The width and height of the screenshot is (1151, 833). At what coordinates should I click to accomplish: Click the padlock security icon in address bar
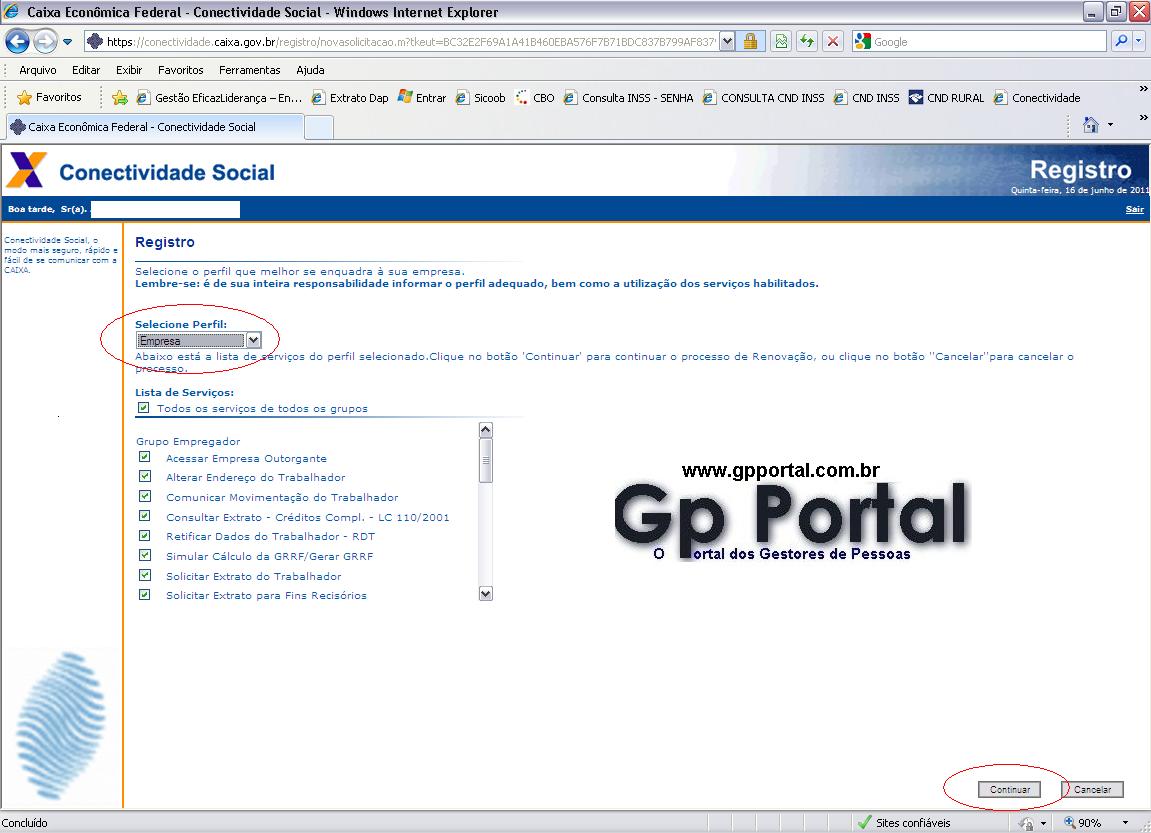pos(753,40)
